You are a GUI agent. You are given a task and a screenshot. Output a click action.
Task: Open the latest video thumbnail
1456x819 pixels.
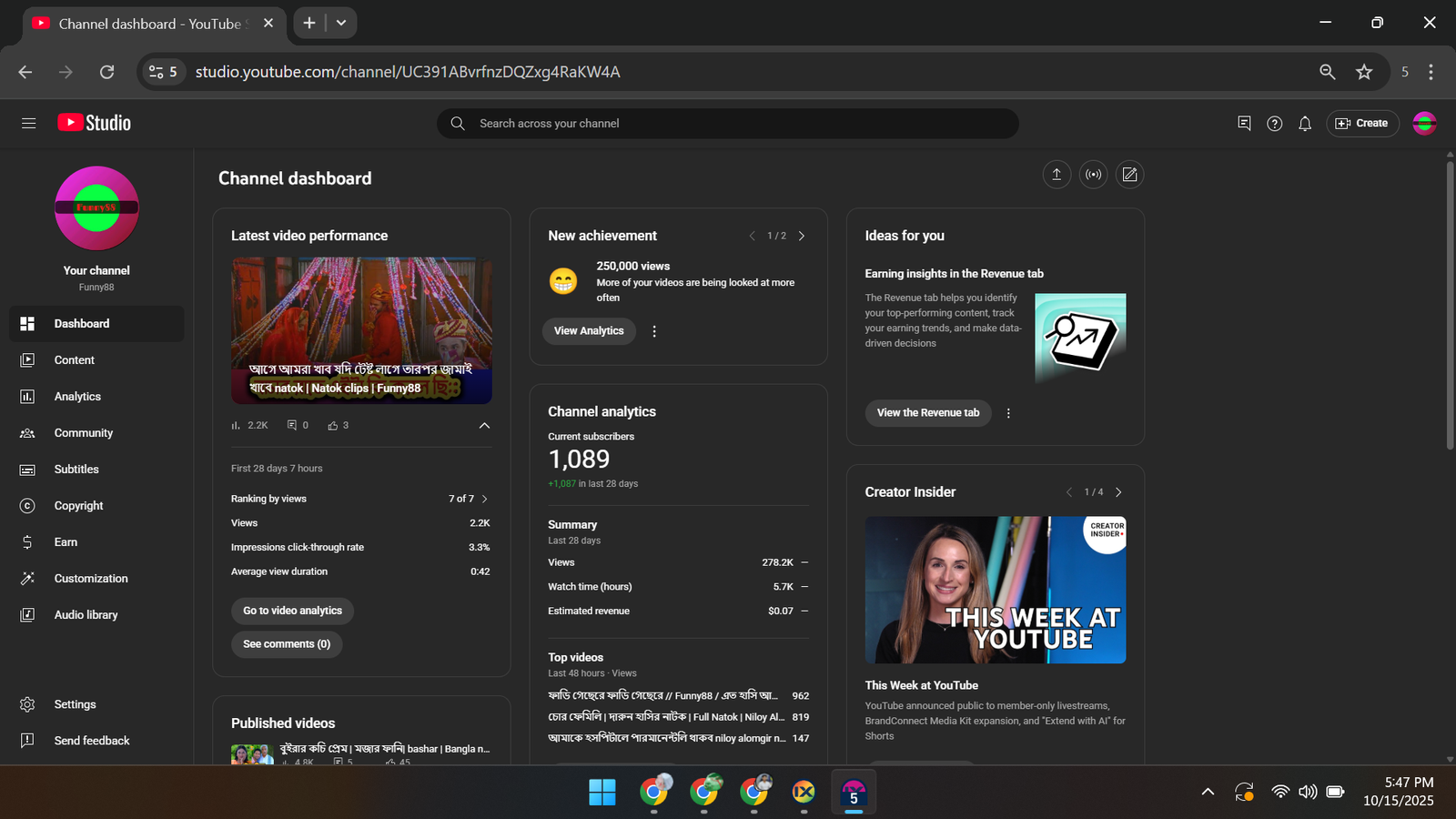click(361, 330)
